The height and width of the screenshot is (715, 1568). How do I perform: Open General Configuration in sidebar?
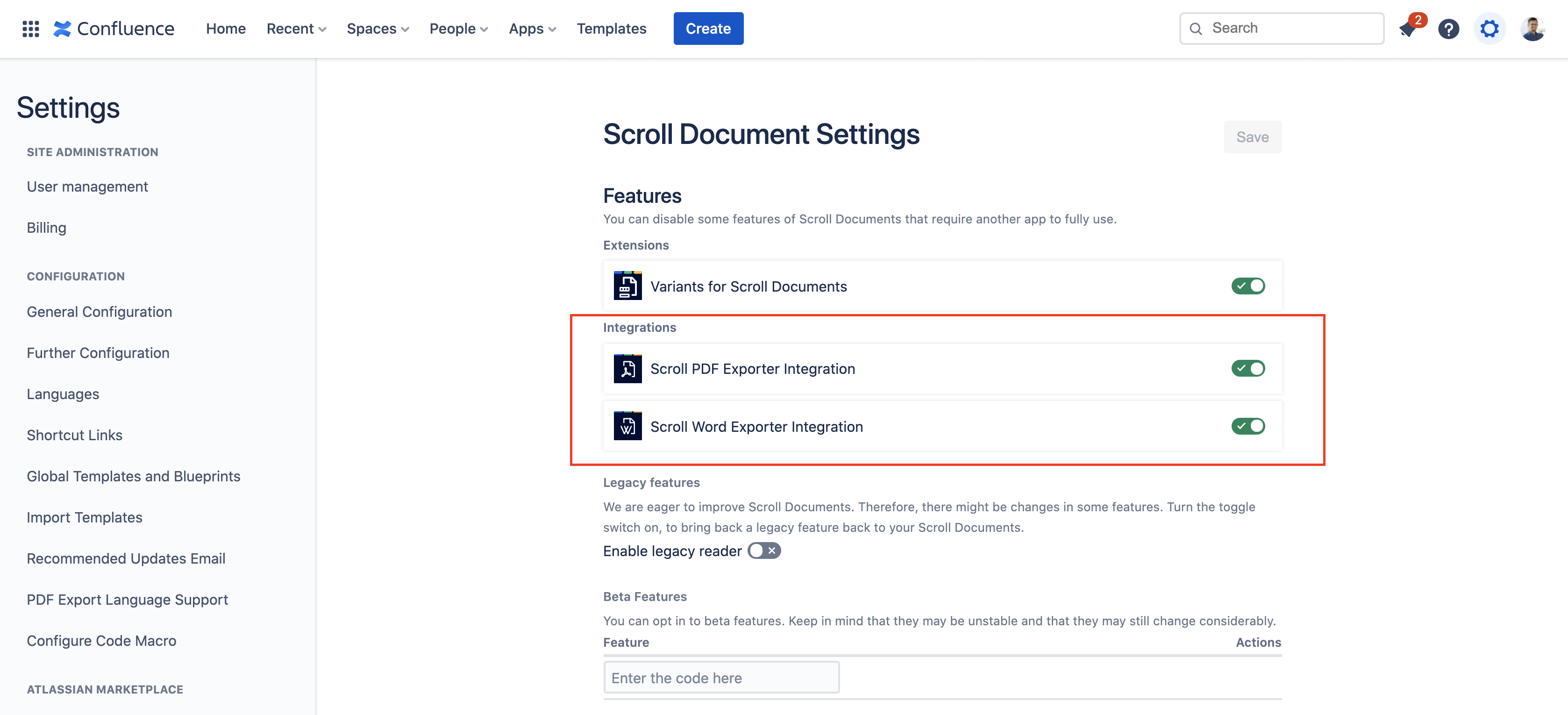[99, 312]
